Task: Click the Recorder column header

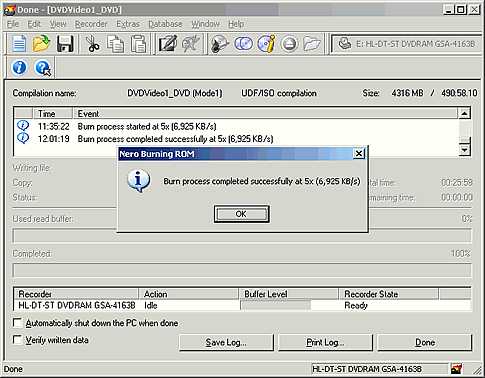Action: (76, 294)
